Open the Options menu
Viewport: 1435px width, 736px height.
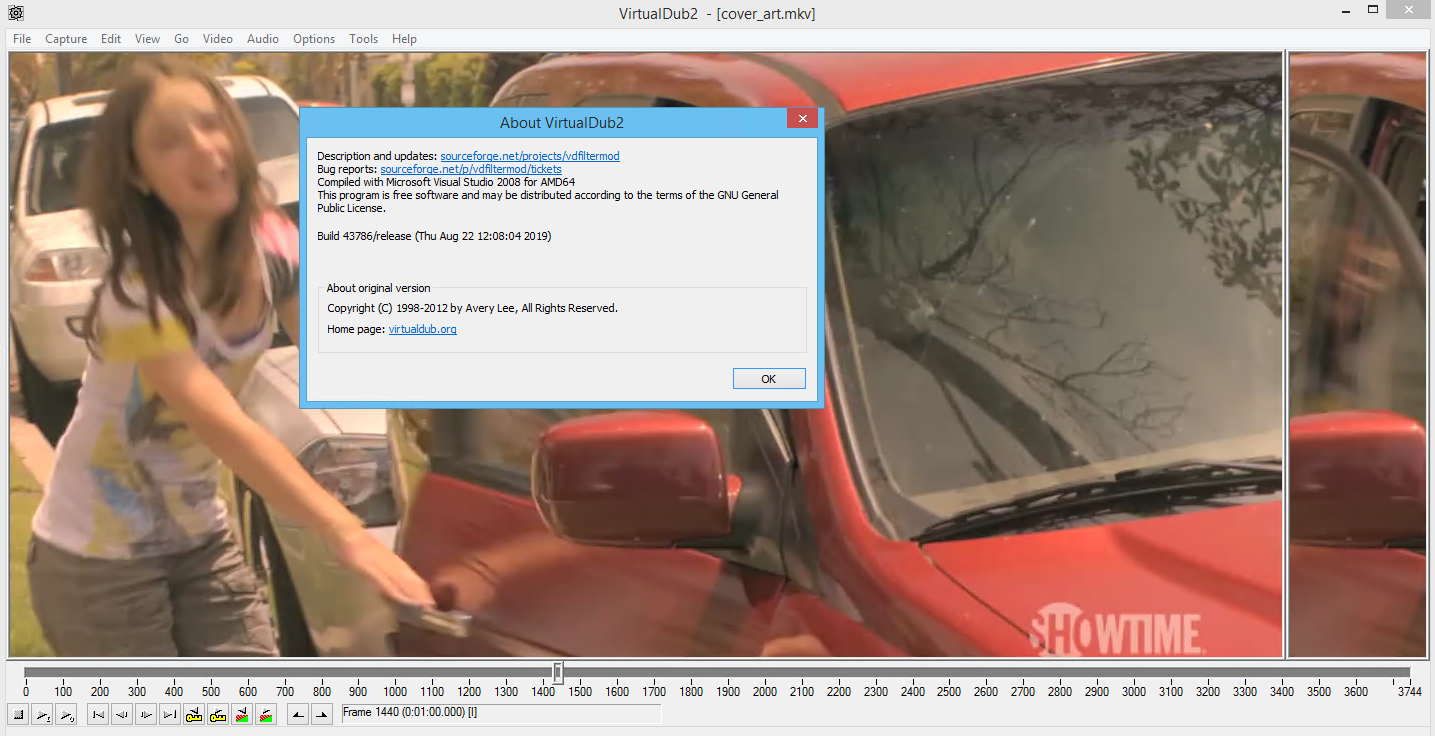pyautogui.click(x=314, y=39)
